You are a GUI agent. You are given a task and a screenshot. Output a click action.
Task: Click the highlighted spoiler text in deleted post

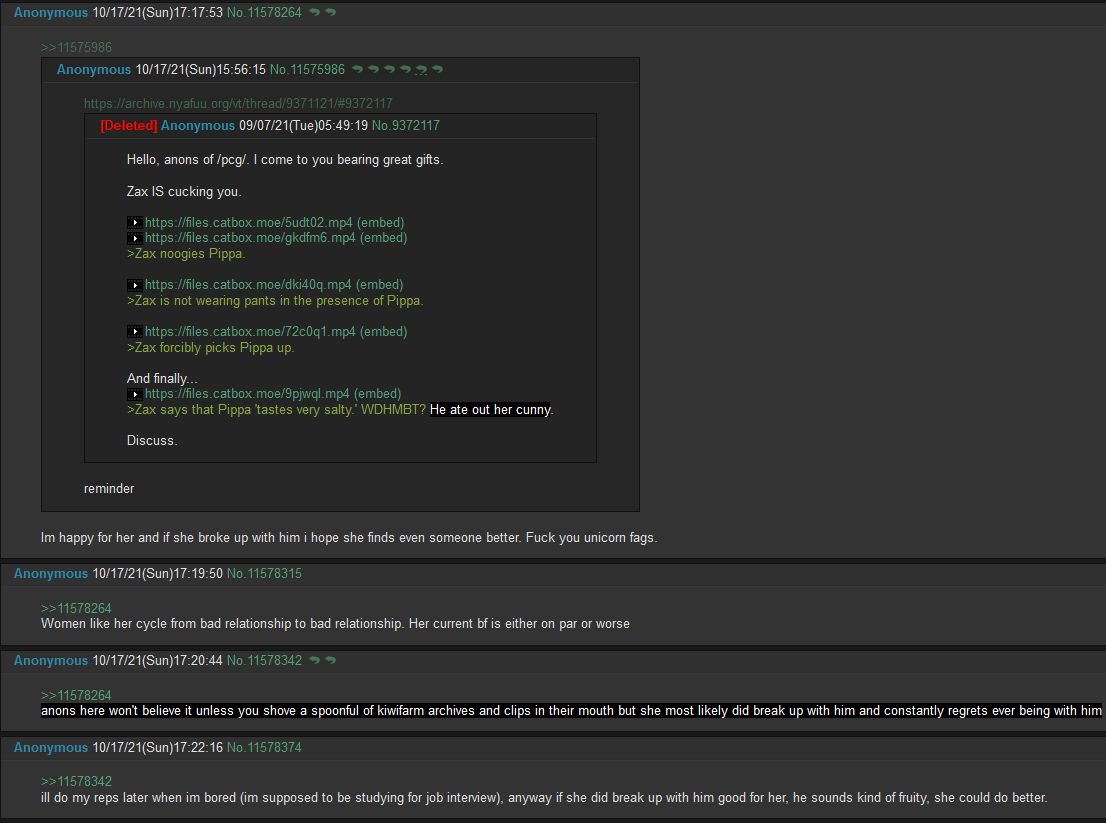[x=490, y=410]
